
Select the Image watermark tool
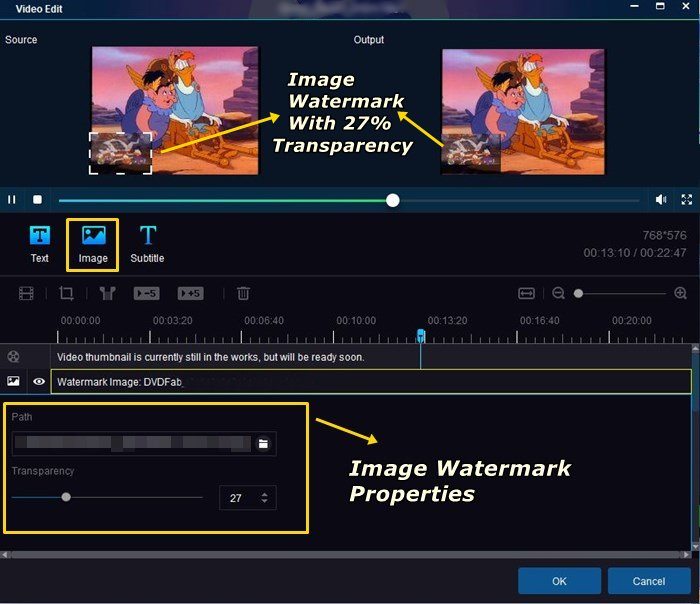[x=93, y=245]
